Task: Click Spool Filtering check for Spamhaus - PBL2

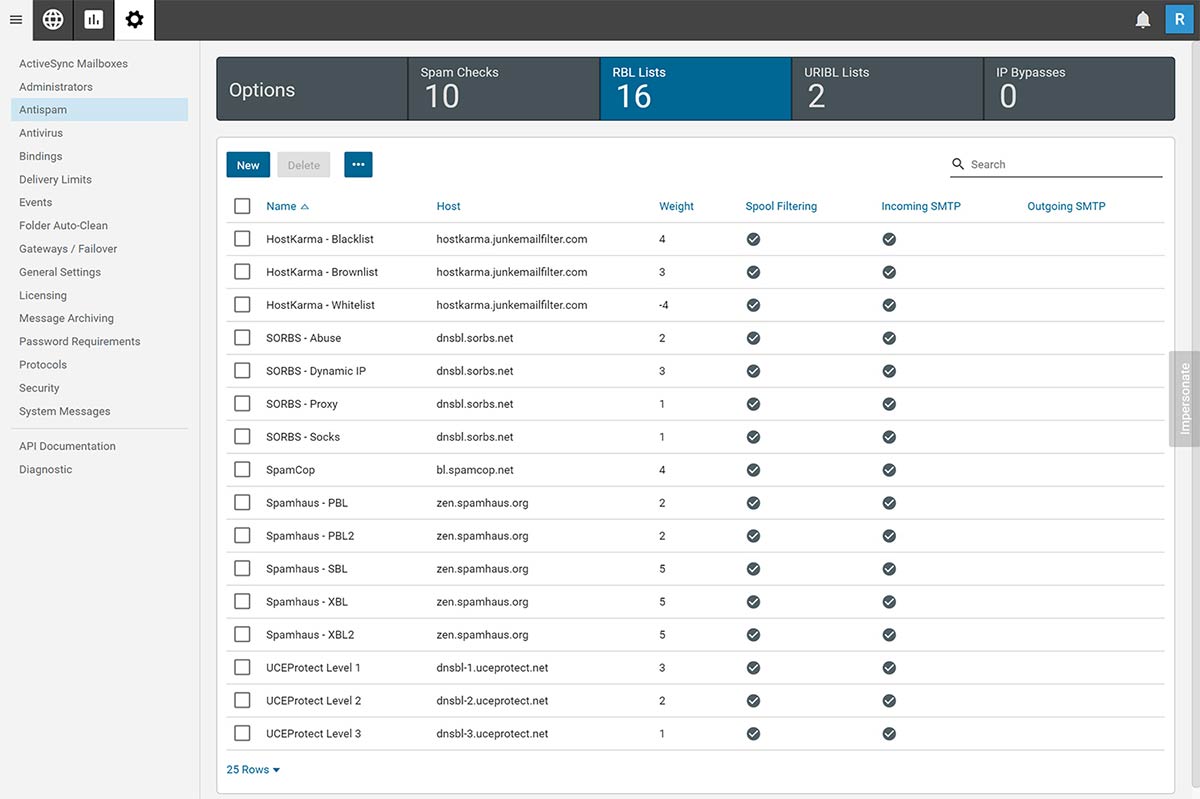Action: (753, 536)
